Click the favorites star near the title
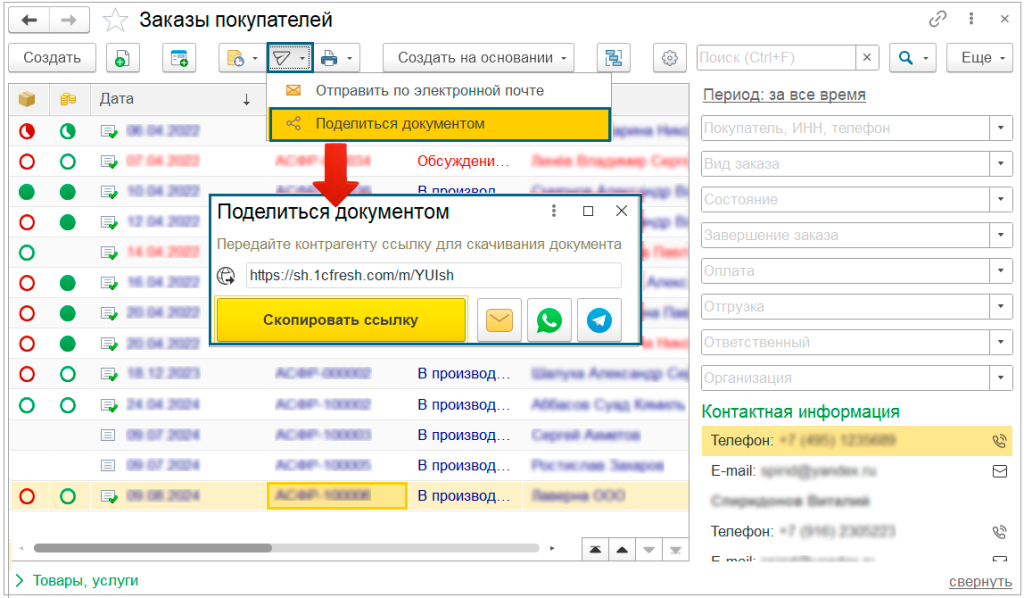This screenshot has width=1024, height=598. tap(114, 18)
